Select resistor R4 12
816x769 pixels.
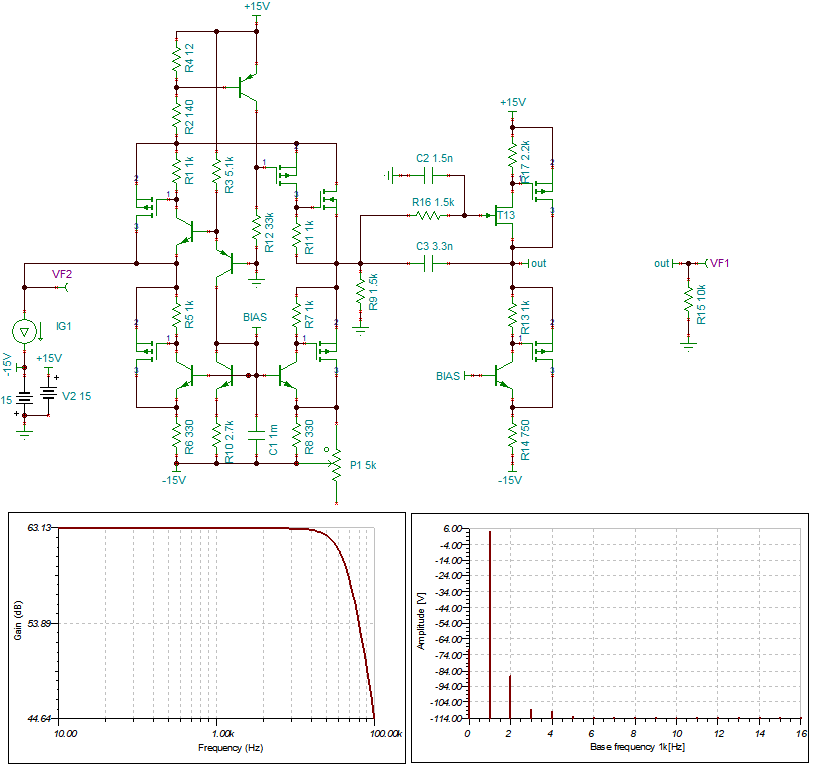point(176,59)
